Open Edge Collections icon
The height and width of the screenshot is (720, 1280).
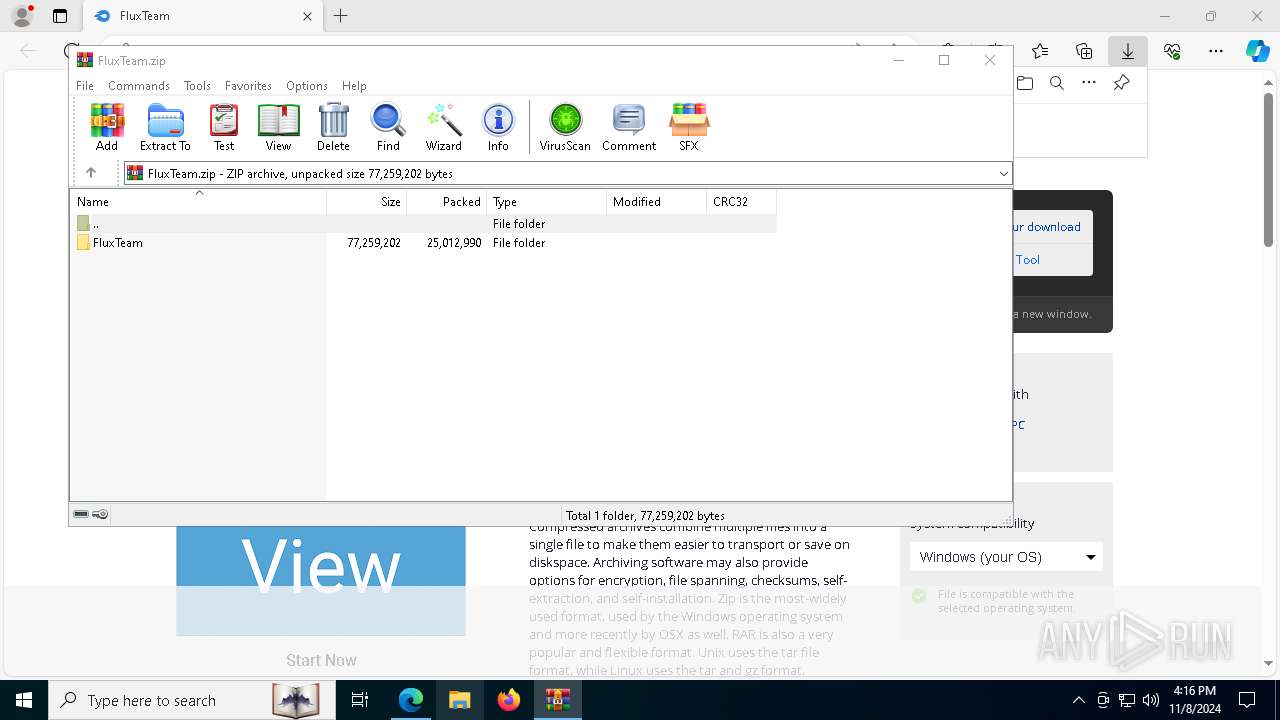pyautogui.click(x=1084, y=51)
